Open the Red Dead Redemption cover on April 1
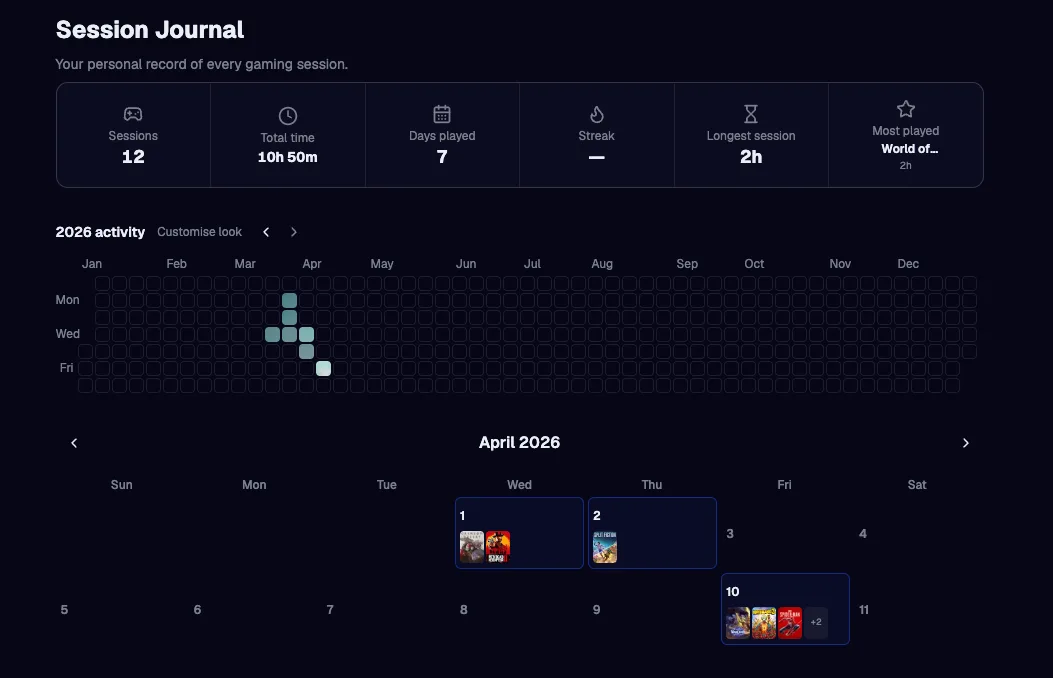 pos(498,547)
